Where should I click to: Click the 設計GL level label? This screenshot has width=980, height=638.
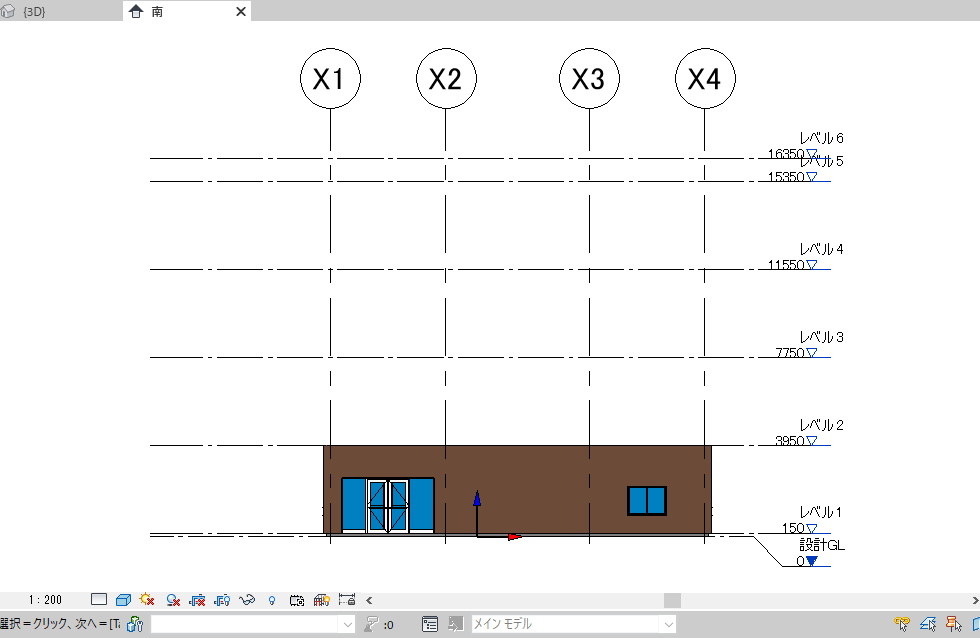pyautogui.click(x=822, y=545)
